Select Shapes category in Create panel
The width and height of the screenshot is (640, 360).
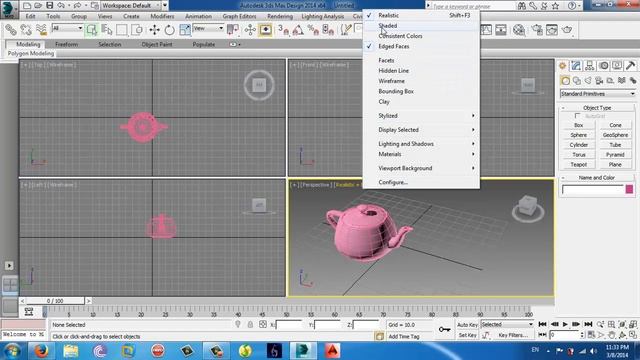(577, 81)
